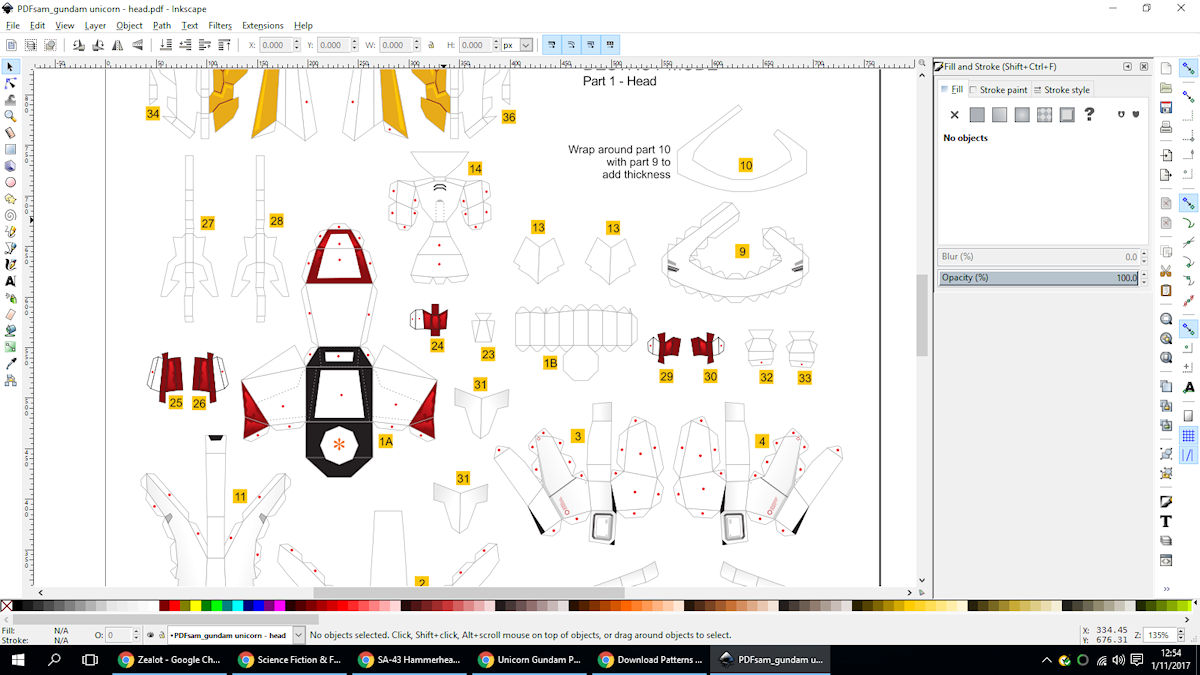
Task: Click the Unknown paint question mark icon
Action: point(1089,115)
